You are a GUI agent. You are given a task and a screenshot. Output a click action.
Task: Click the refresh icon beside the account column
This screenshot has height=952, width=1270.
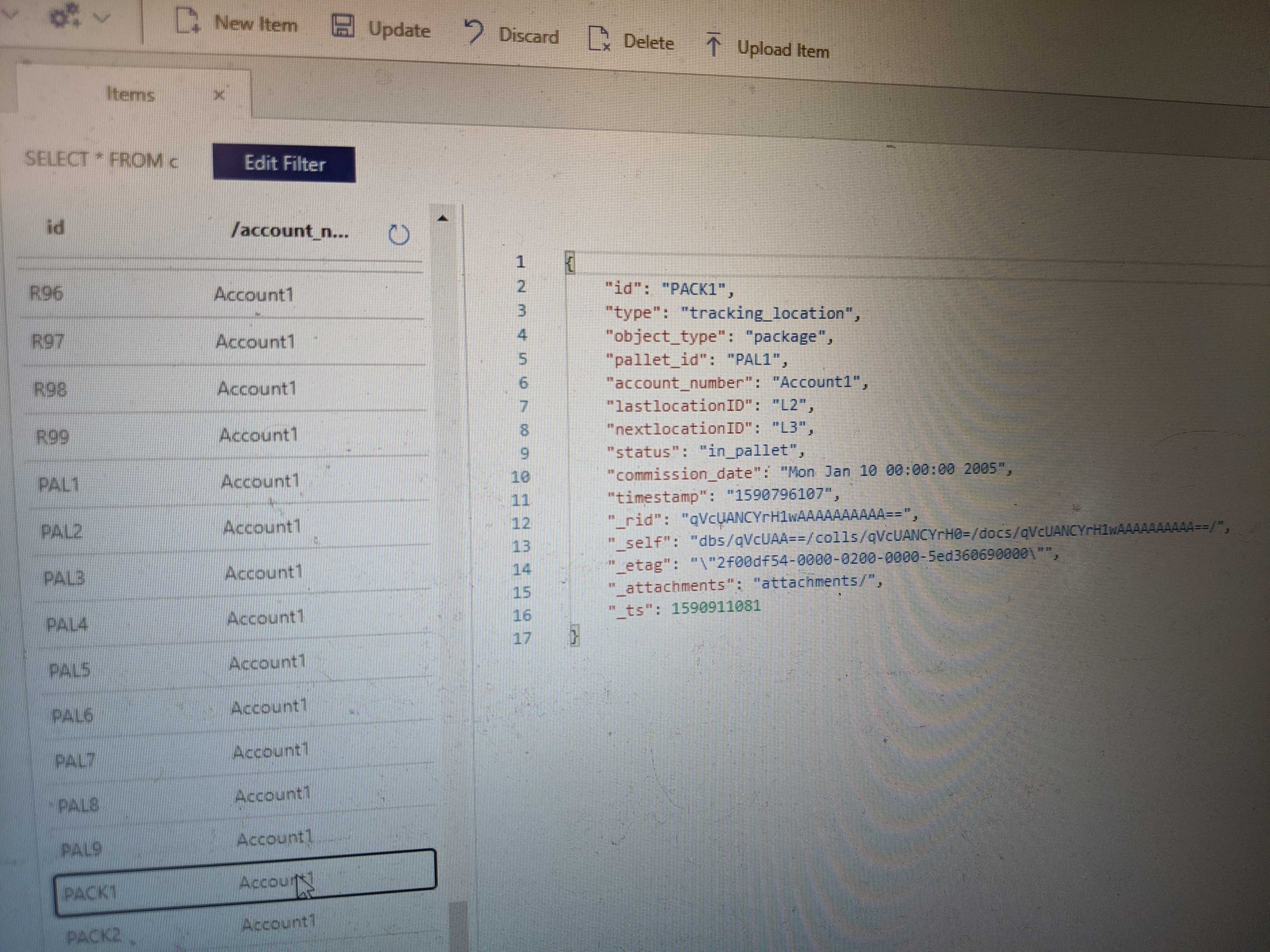[x=399, y=235]
